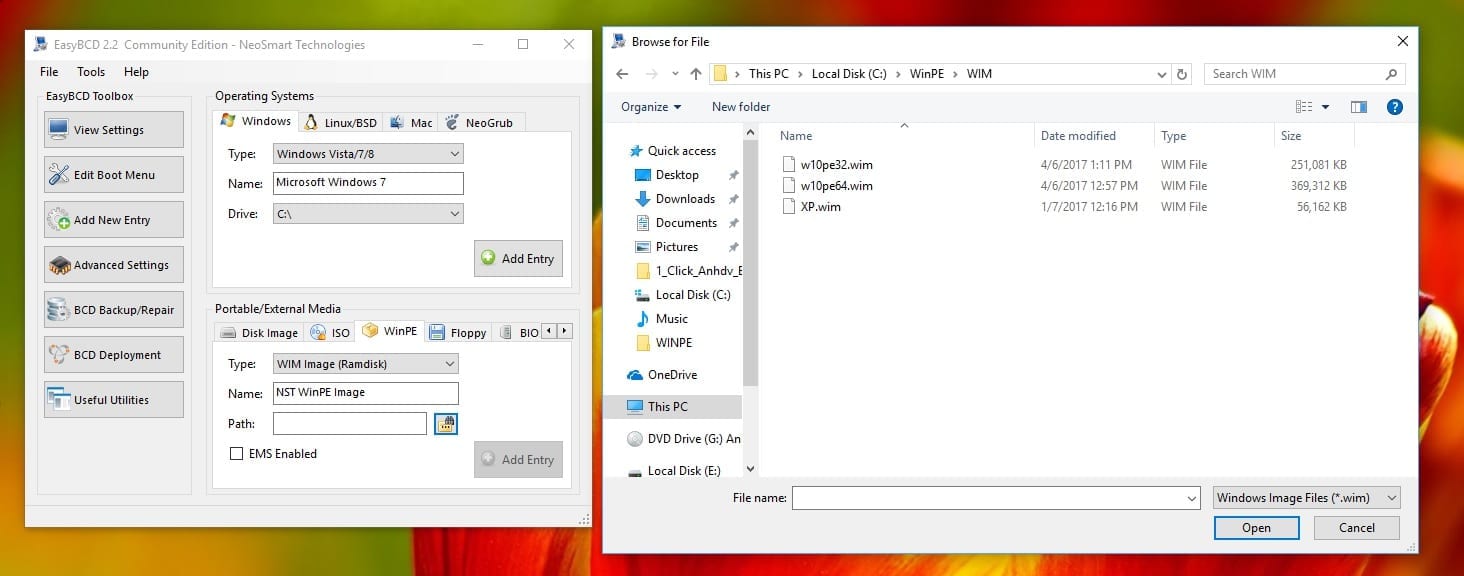Open Useful Utilities in EasyBCD
The height and width of the screenshot is (576, 1464).
113,400
